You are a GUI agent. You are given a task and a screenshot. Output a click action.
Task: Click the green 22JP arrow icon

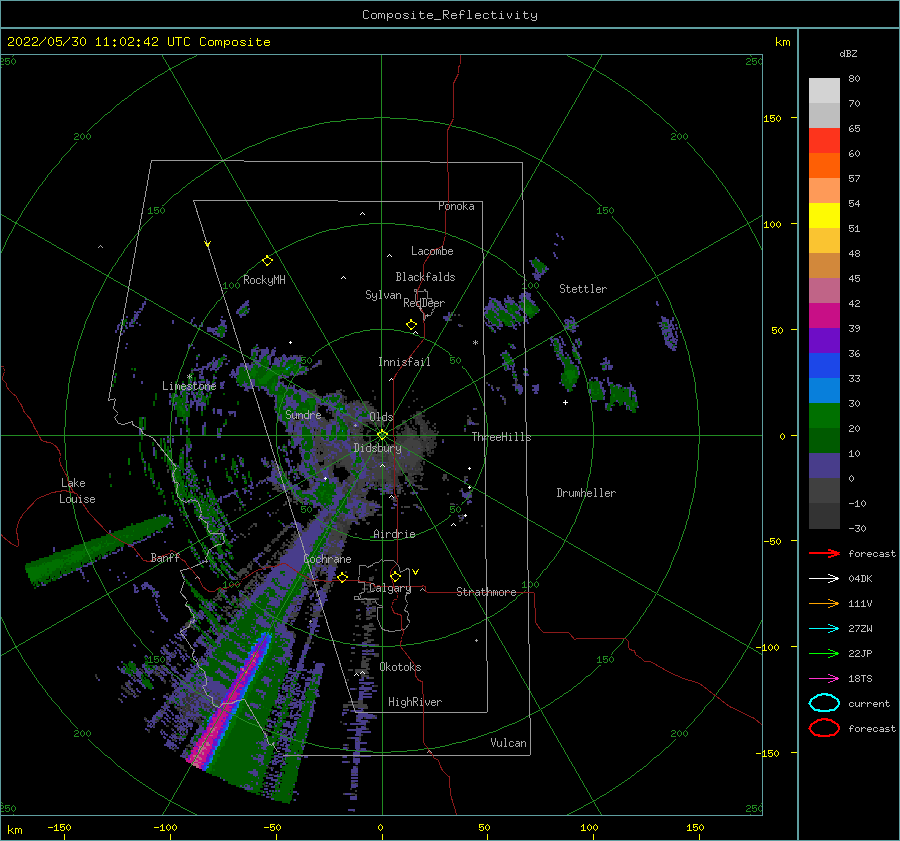(824, 653)
